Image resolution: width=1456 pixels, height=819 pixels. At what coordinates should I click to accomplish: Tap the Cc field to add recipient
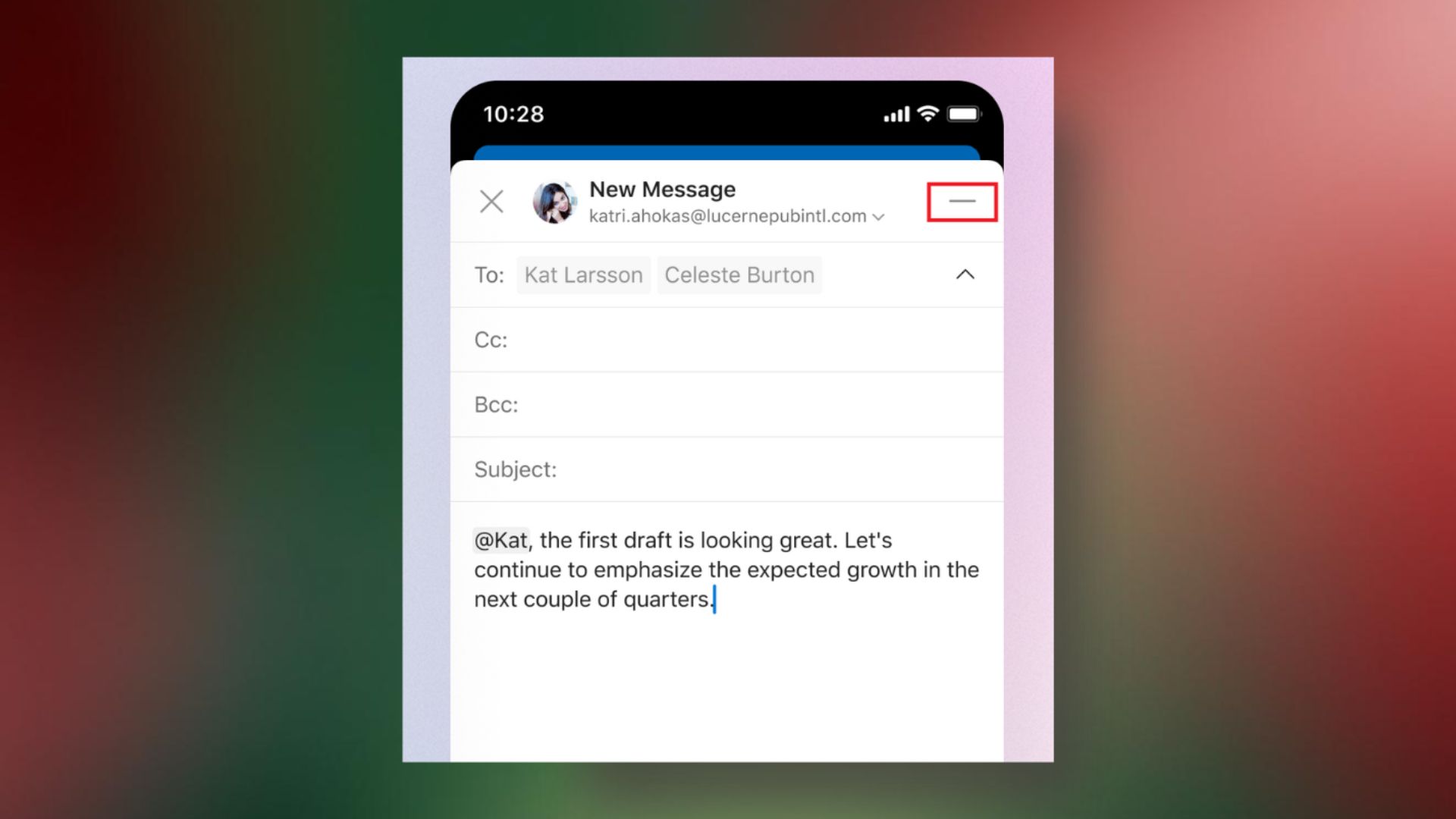(x=727, y=340)
